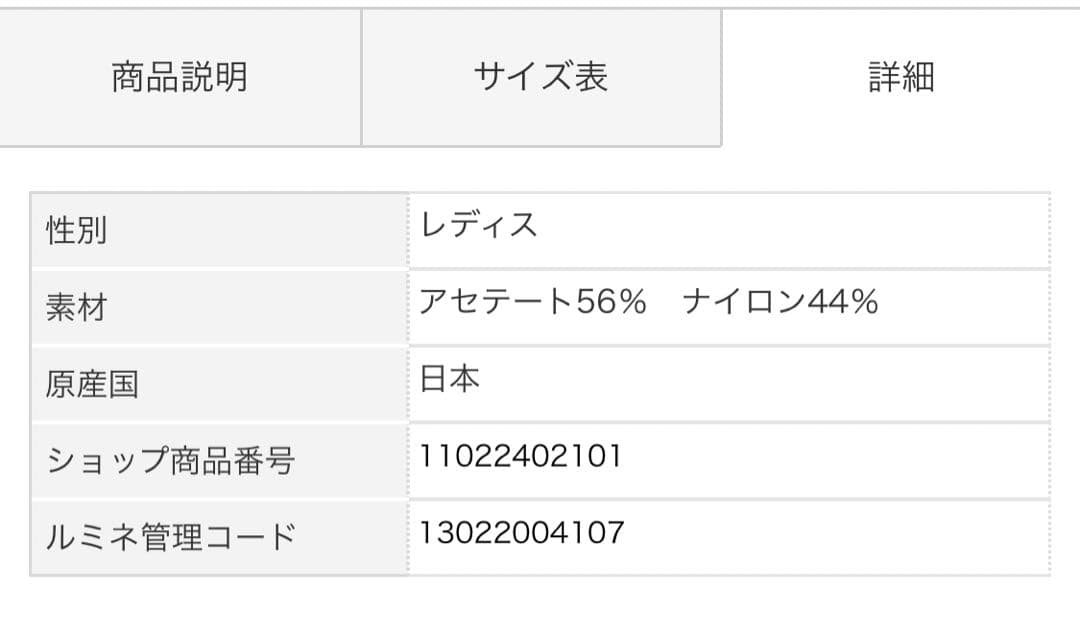The width and height of the screenshot is (1080, 641).
Task: Click the 原産国 row label
Action: pos(92,384)
